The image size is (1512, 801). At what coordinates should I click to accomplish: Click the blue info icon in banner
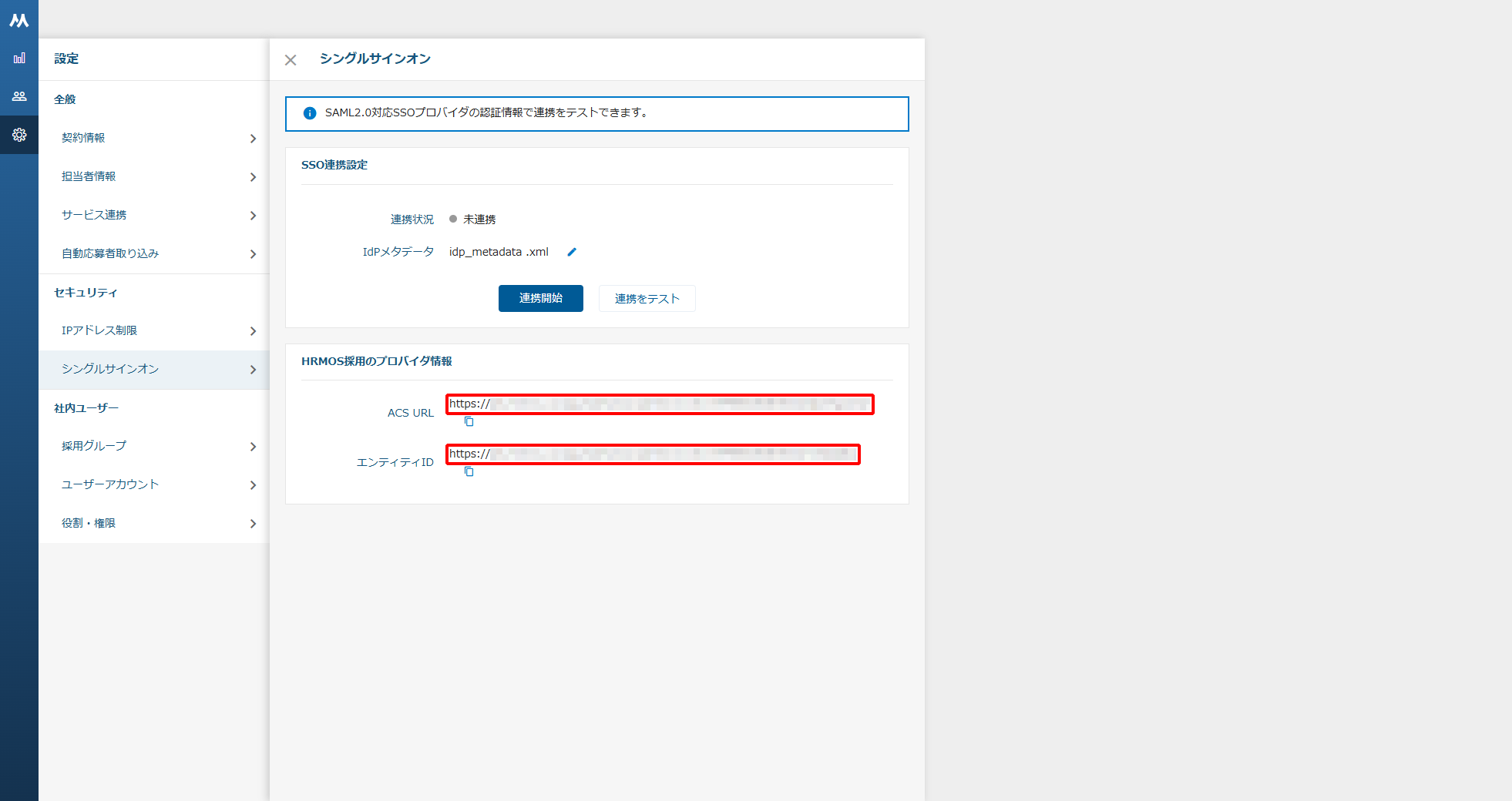pyautogui.click(x=310, y=113)
